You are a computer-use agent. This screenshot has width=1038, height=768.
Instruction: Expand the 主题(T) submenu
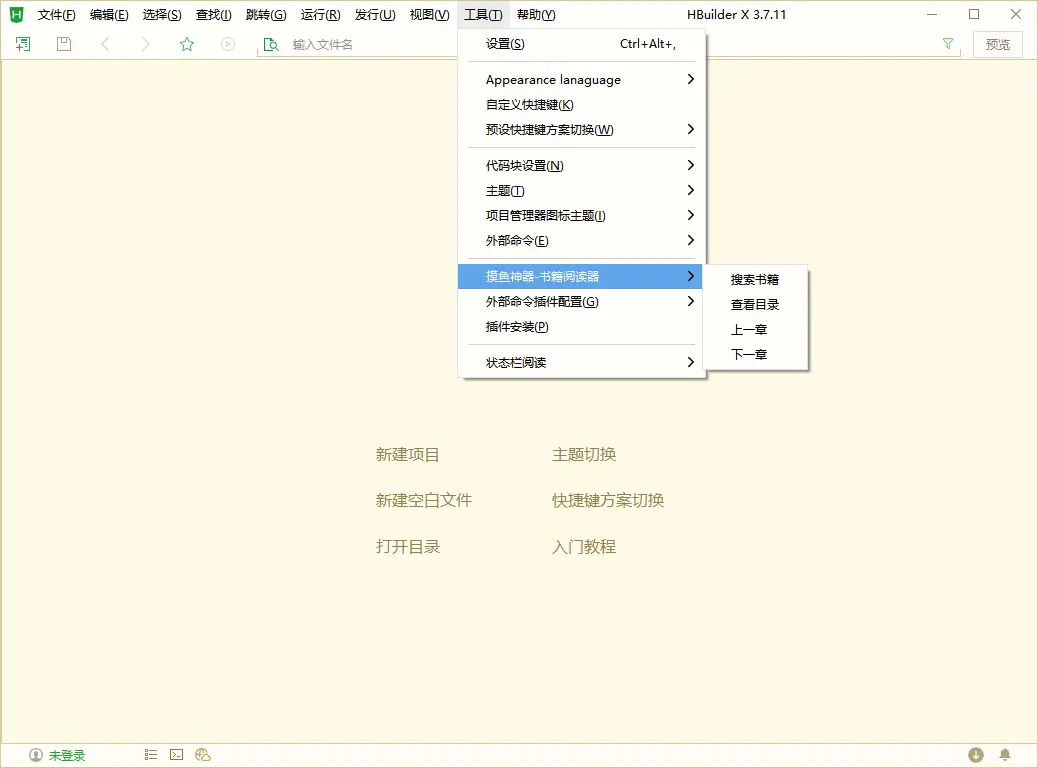click(582, 191)
